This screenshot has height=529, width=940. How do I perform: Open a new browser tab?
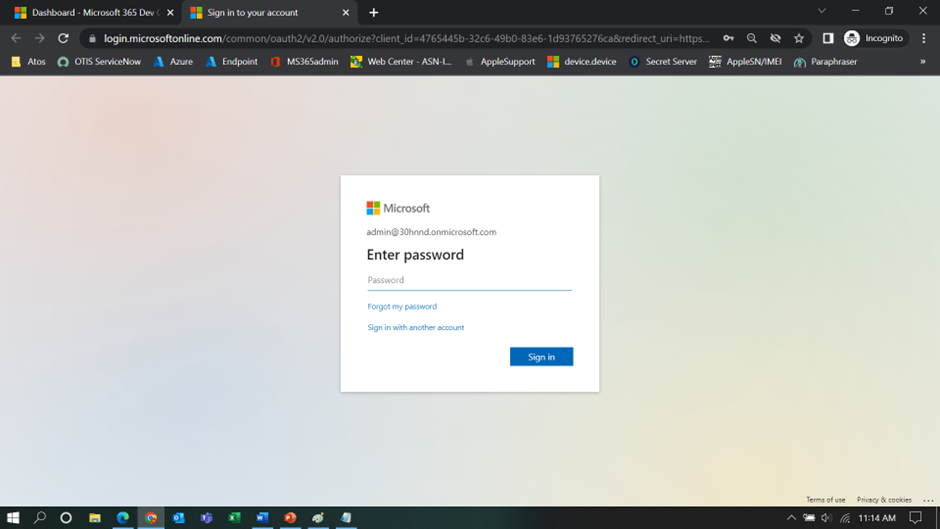point(373,13)
